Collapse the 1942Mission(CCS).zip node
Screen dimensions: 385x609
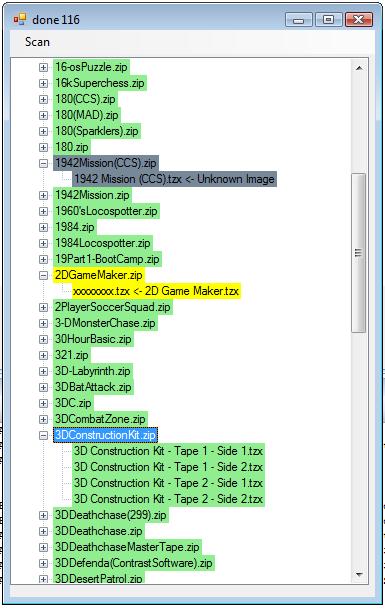pos(43,163)
